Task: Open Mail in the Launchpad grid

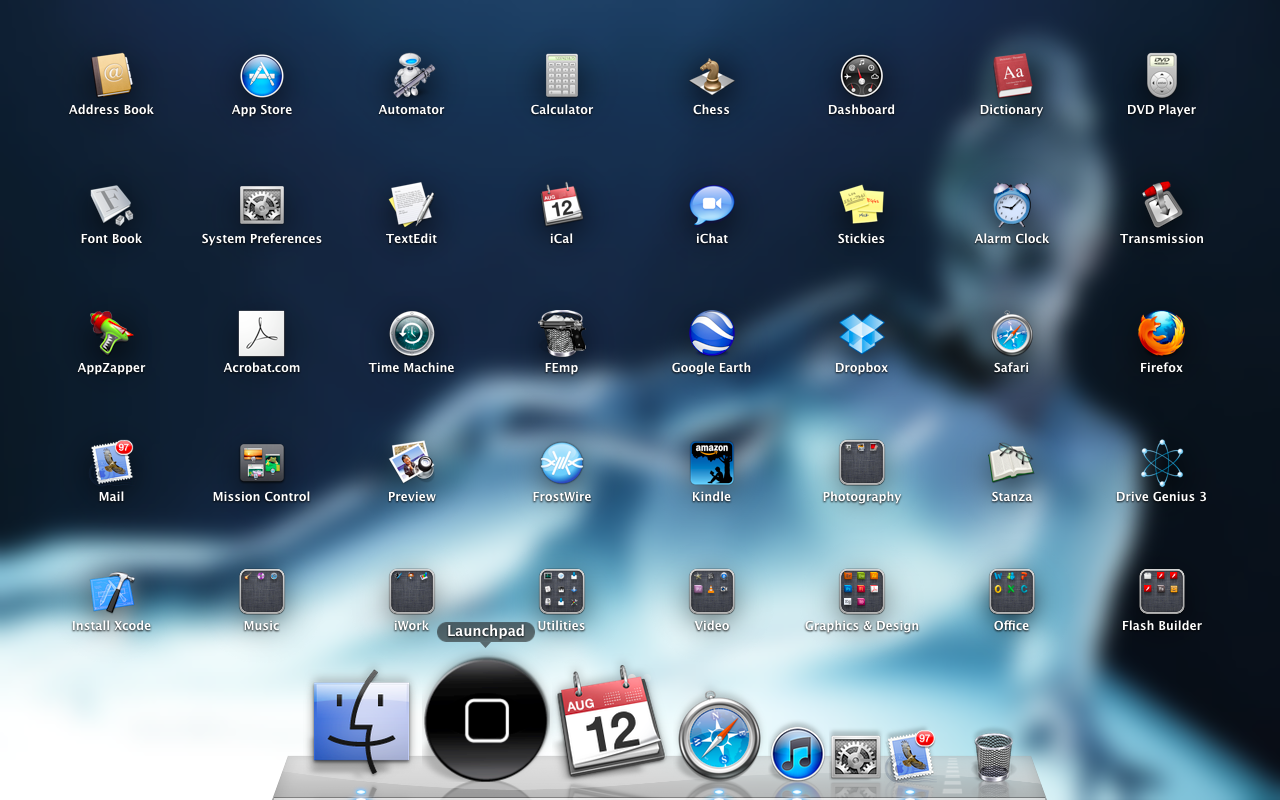Action: click(x=111, y=463)
